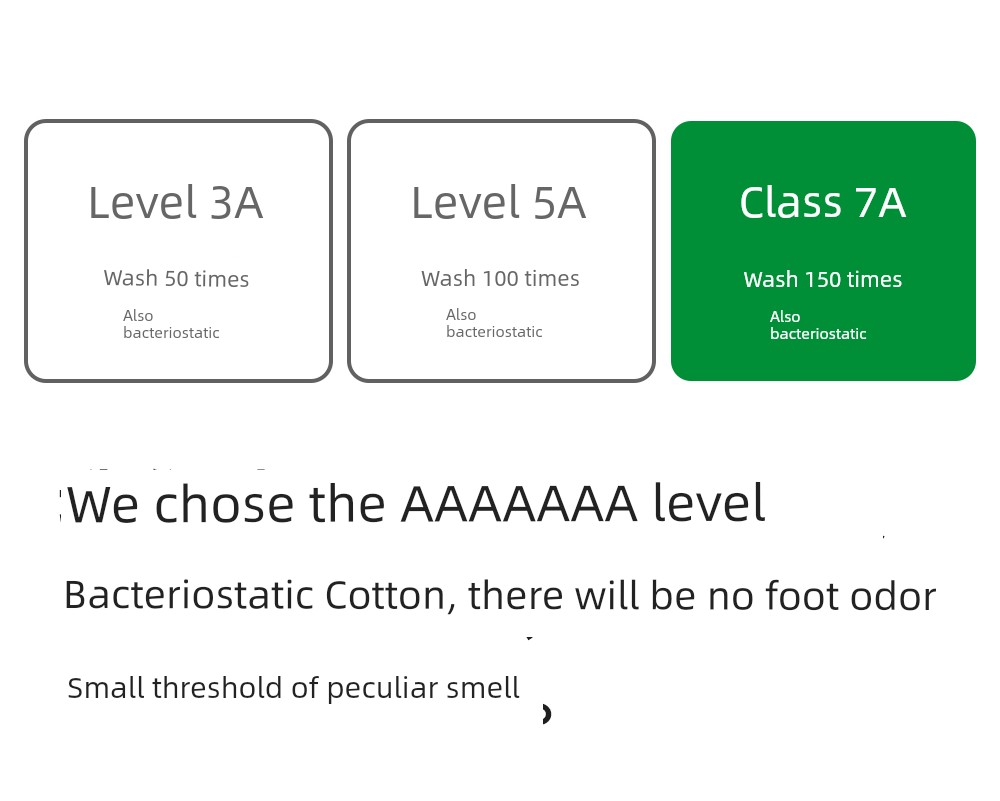Image resolution: width=1000 pixels, height=801 pixels.
Task: Click 'Wash 150 times' text
Action: point(823,279)
